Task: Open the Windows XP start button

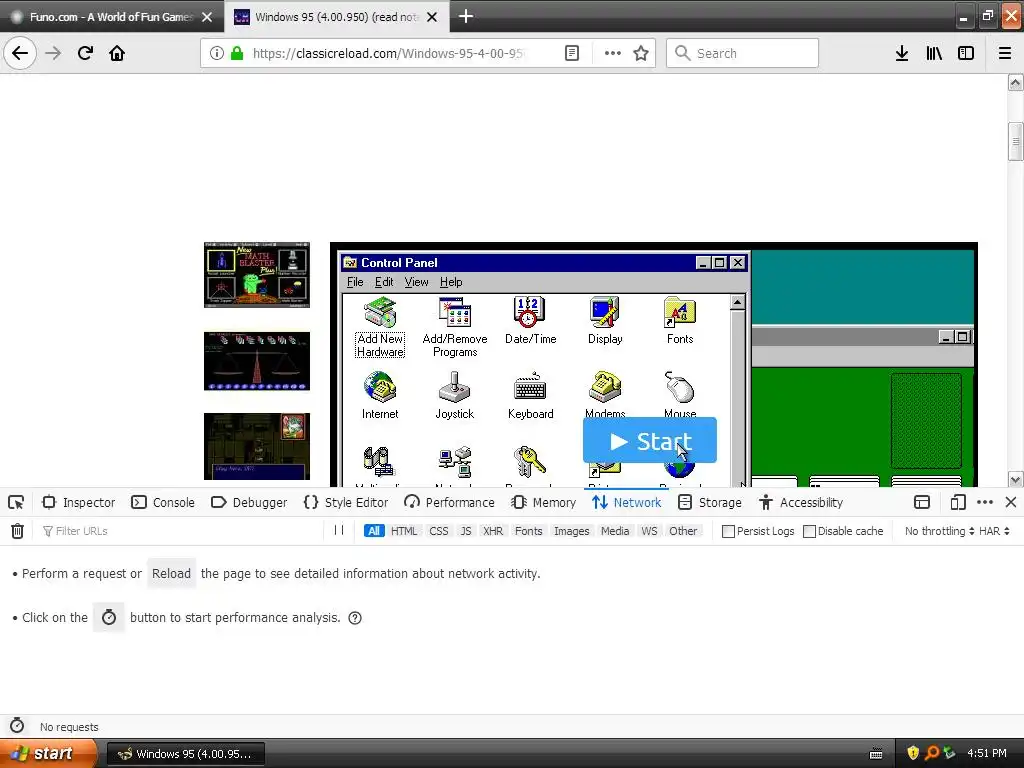Action: (x=48, y=753)
